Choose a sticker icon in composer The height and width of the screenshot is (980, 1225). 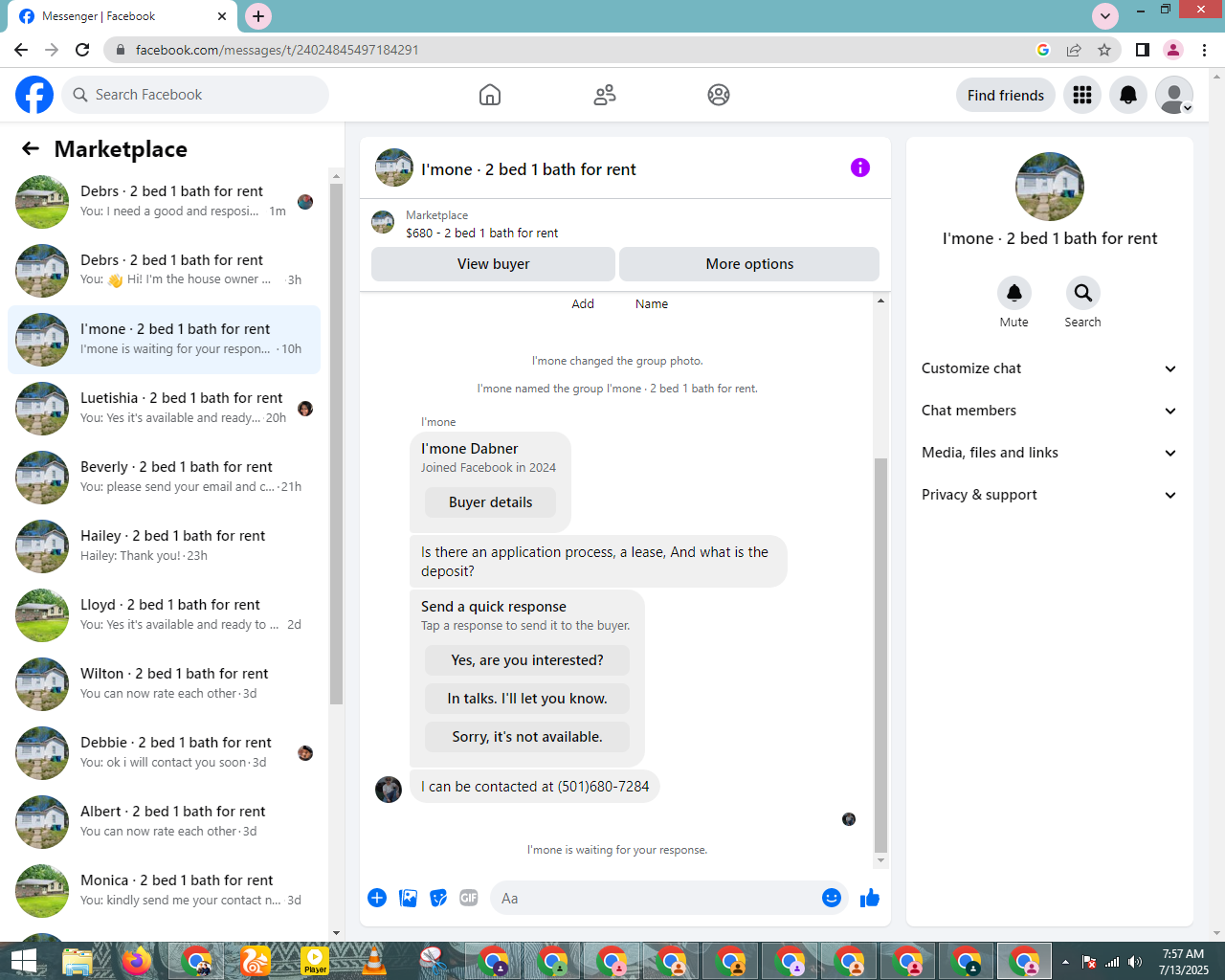point(438,898)
